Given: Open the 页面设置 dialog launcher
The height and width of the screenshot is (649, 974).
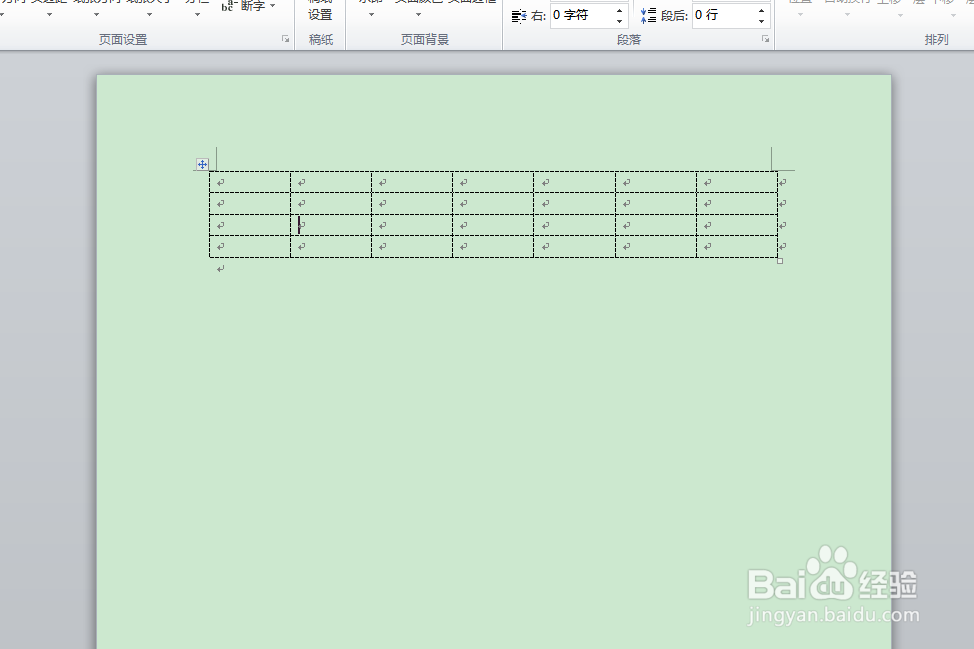Looking at the screenshot, I should pos(285,39).
